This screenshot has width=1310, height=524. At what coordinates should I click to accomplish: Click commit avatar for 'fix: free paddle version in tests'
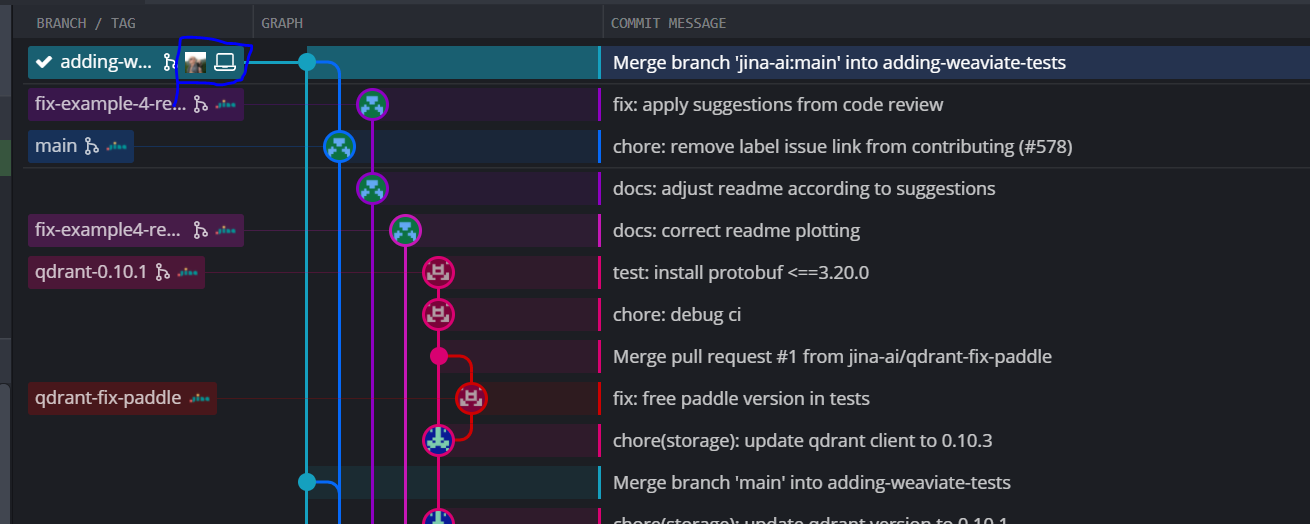[x=471, y=398]
